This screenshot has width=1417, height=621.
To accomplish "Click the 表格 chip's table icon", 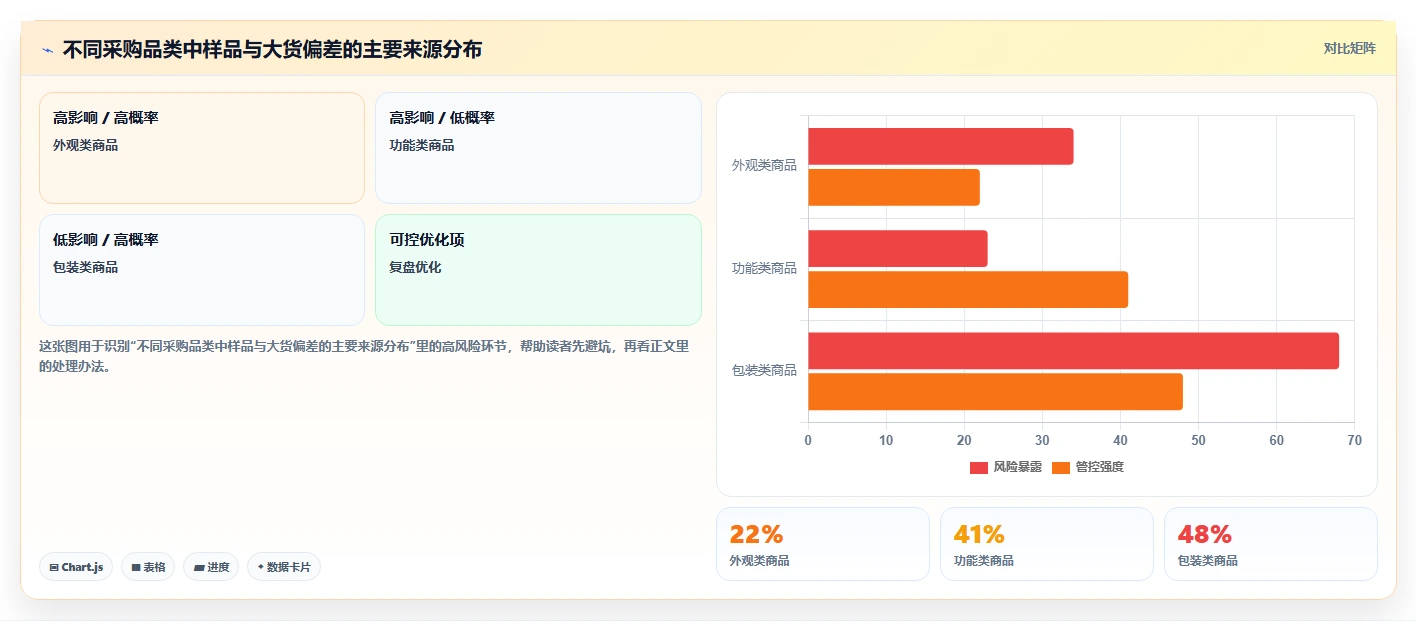I will [136, 567].
